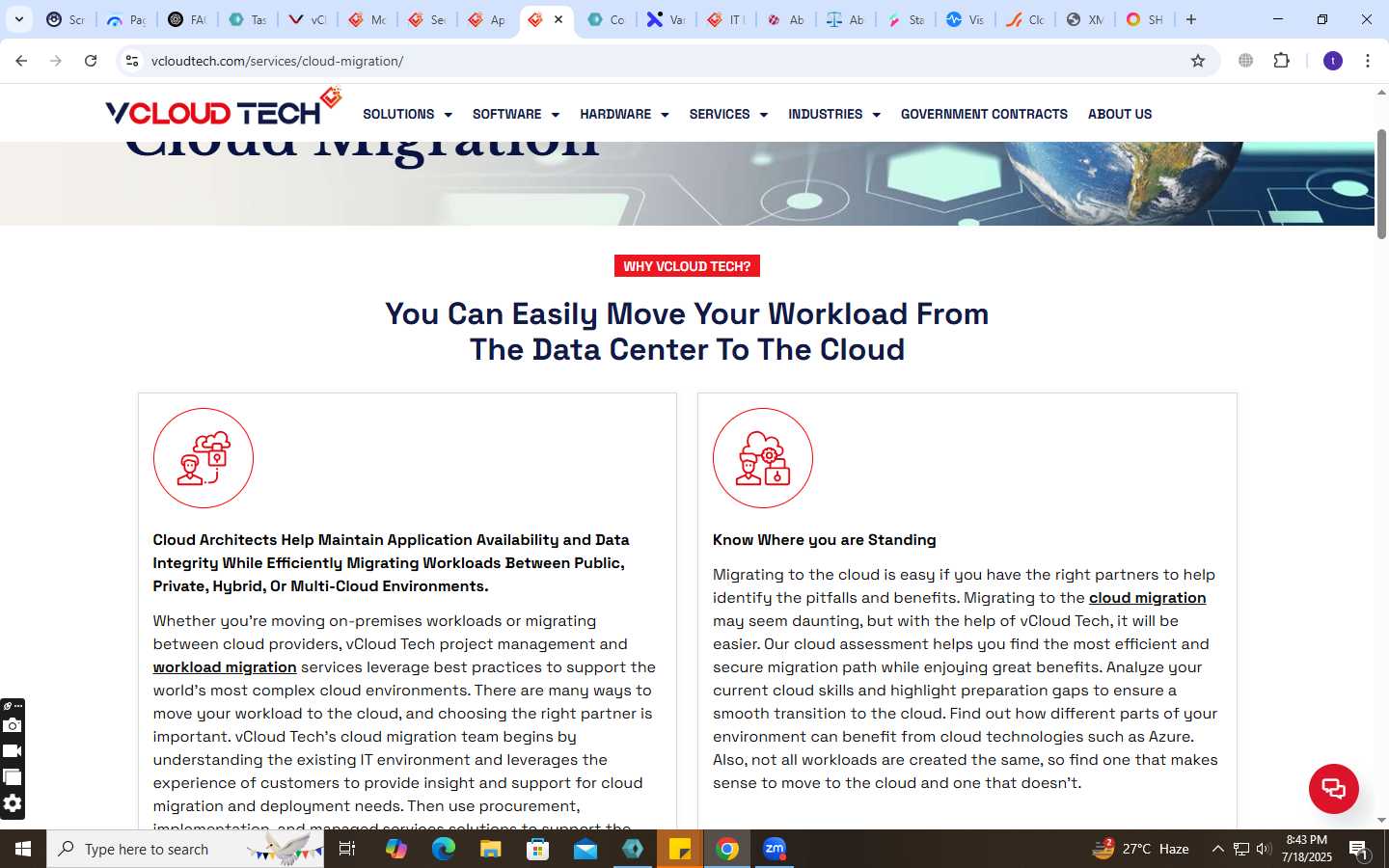Switch to the 'Scr' browser tab
1389x868 pixels.
click(x=66, y=19)
